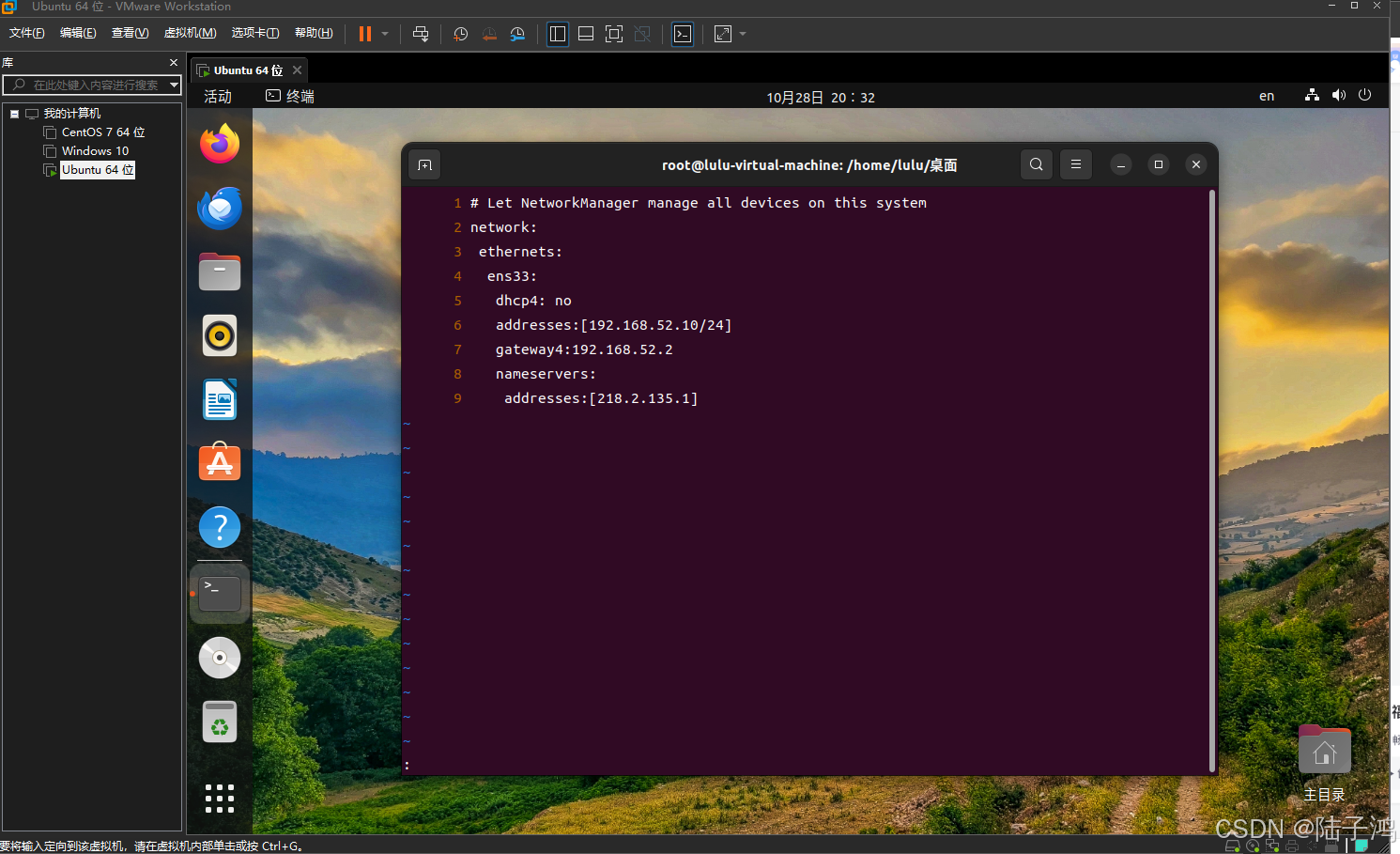Toggle the virtual machine console button

click(x=683, y=34)
